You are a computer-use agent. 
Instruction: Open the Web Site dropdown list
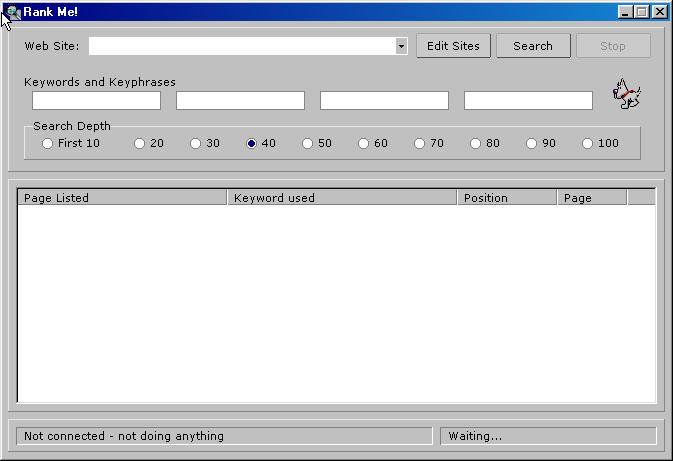point(401,46)
